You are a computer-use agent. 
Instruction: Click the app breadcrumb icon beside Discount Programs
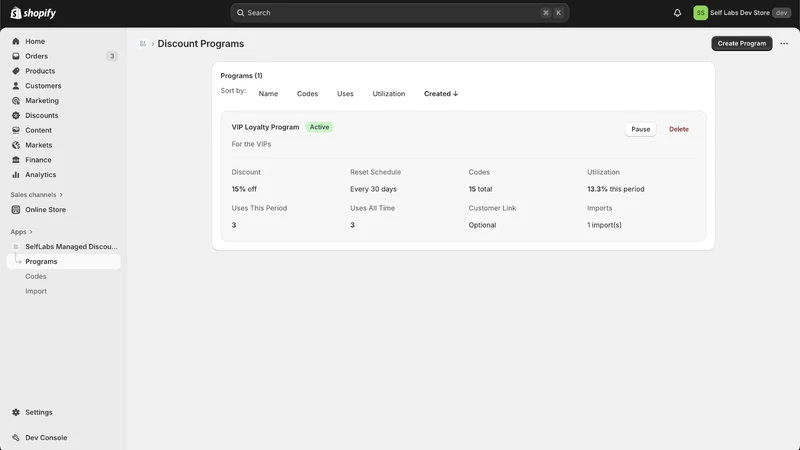pos(143,44)
